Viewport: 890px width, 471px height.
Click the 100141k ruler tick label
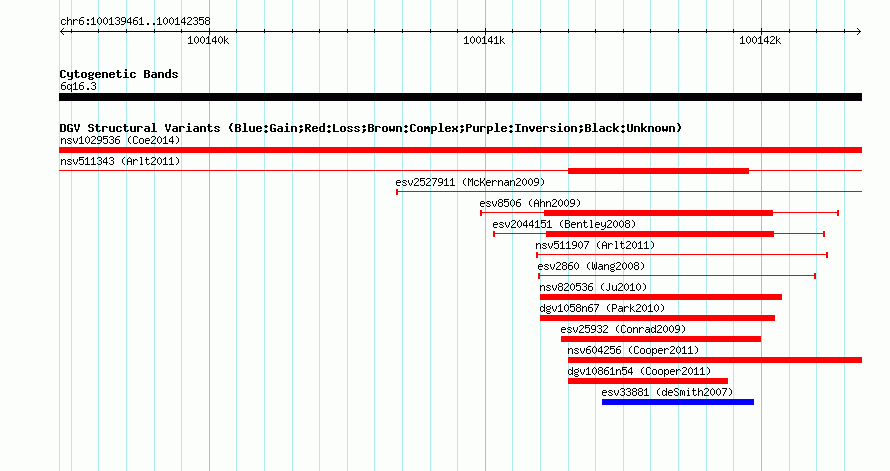[484, 40]
